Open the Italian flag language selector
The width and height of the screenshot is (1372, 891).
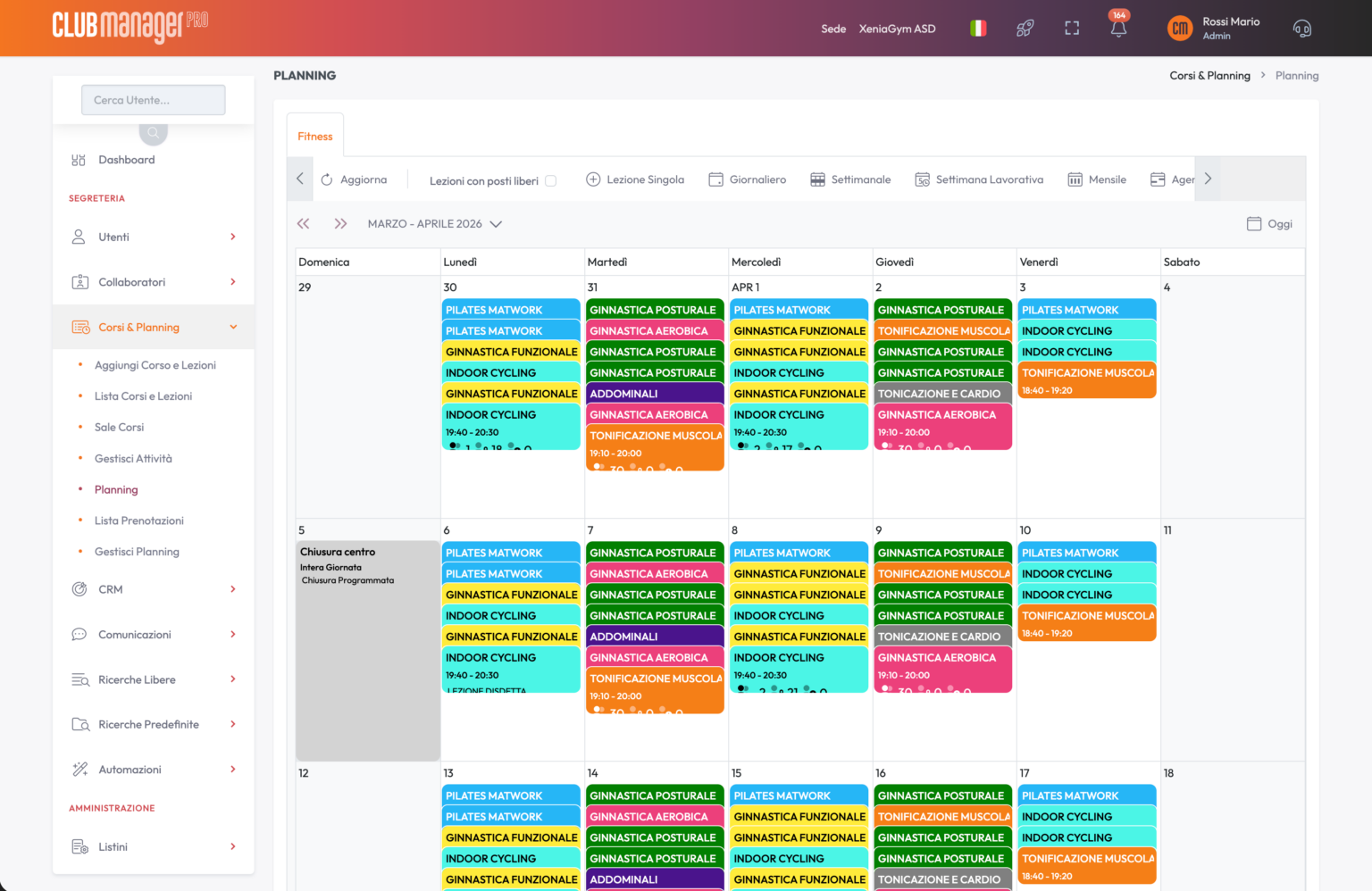(978, 29)
